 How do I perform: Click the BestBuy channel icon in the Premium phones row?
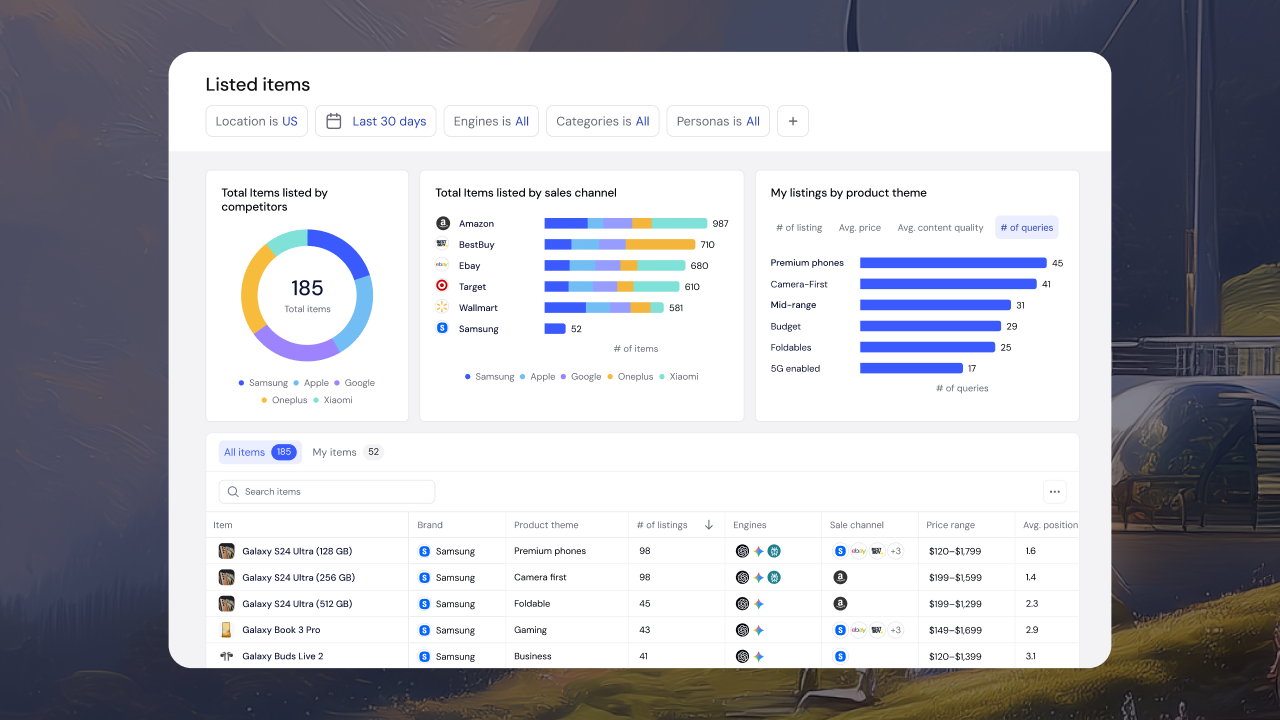(x=876, y=551)
